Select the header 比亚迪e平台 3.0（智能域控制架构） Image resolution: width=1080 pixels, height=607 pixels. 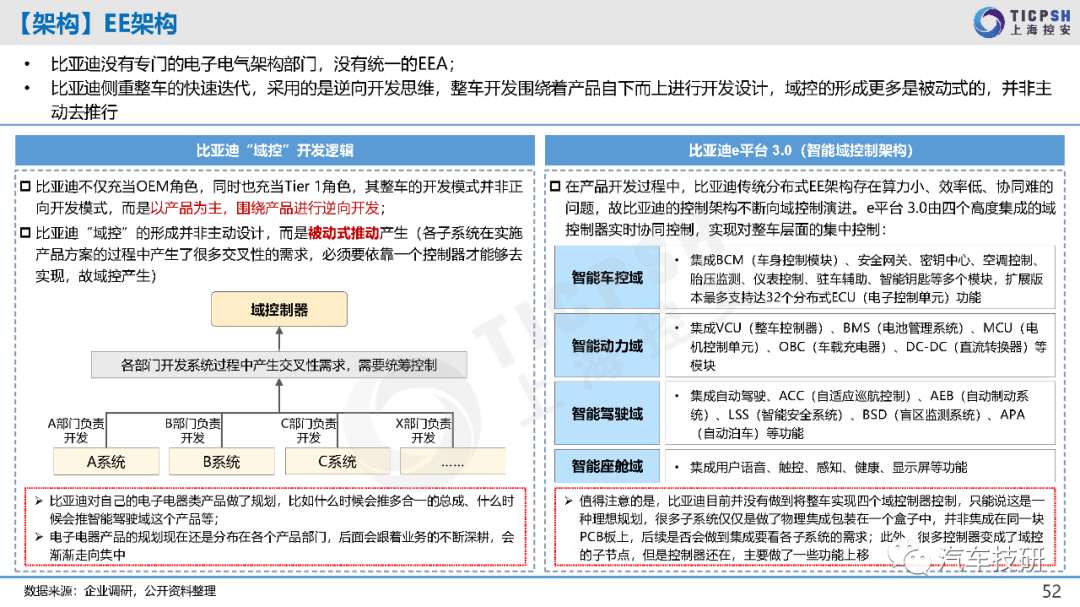804,150
